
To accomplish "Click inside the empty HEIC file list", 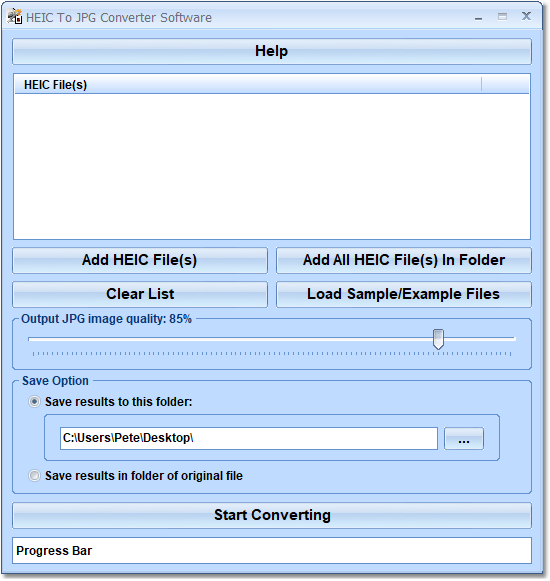I will click(x=272, y=166).
